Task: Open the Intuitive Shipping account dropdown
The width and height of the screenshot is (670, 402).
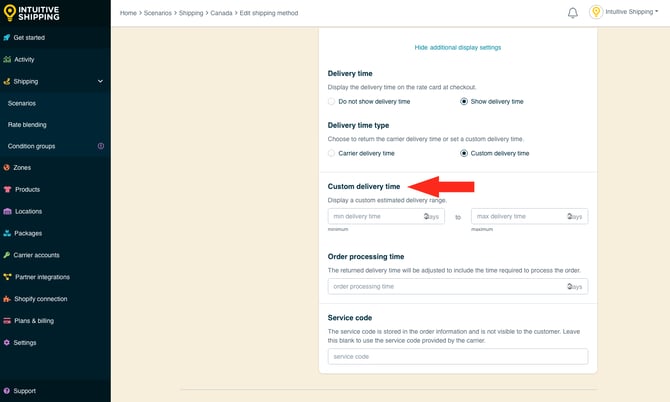Action: 632,12
